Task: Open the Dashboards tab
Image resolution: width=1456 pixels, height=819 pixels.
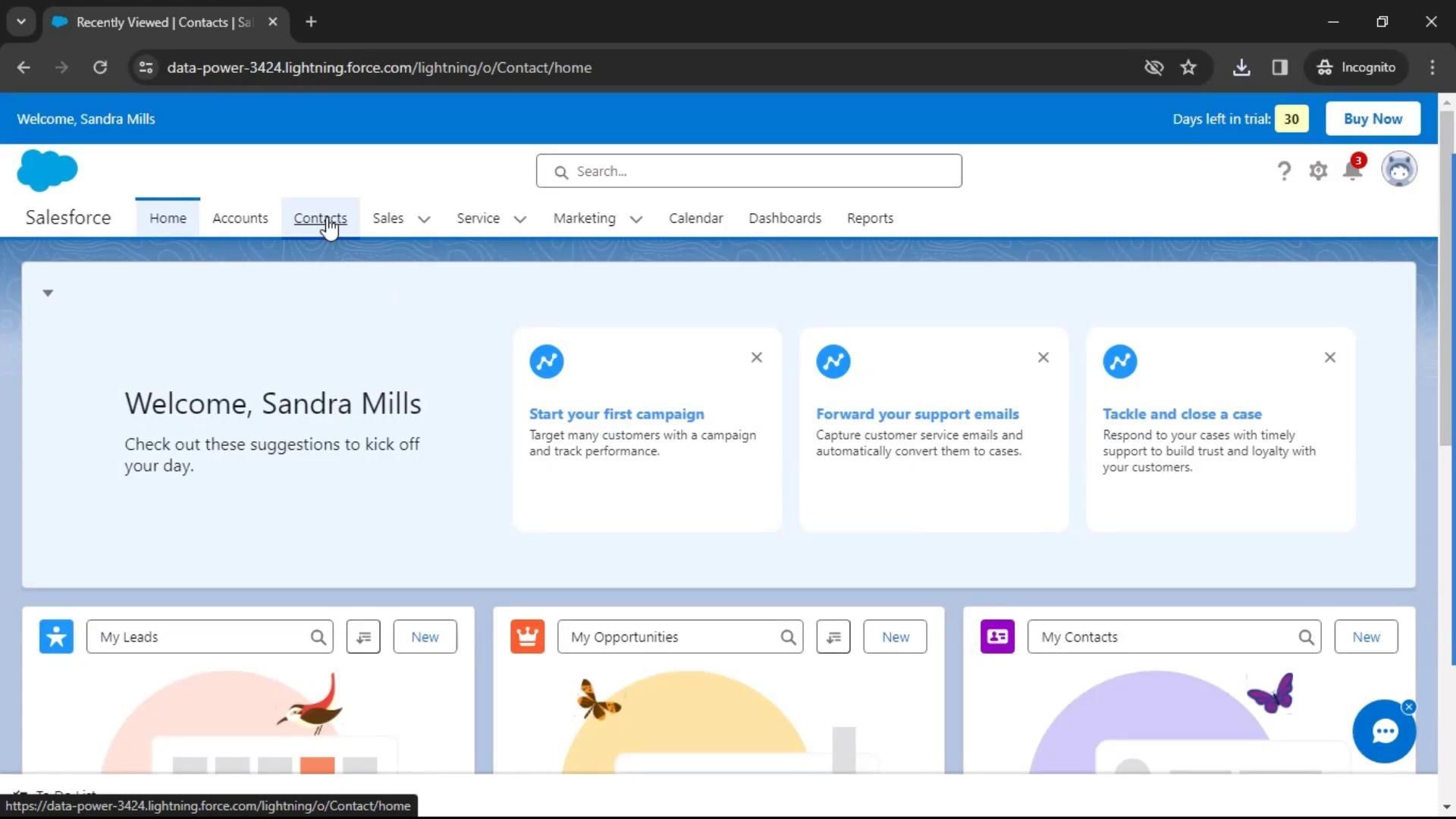Action: [x=784, y=218]
